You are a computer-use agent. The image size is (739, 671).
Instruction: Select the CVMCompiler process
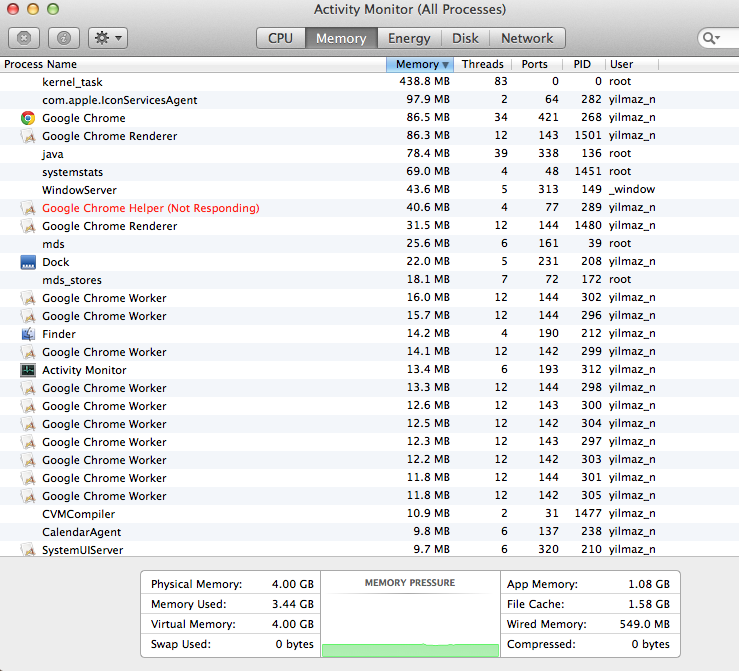[370, 514]
